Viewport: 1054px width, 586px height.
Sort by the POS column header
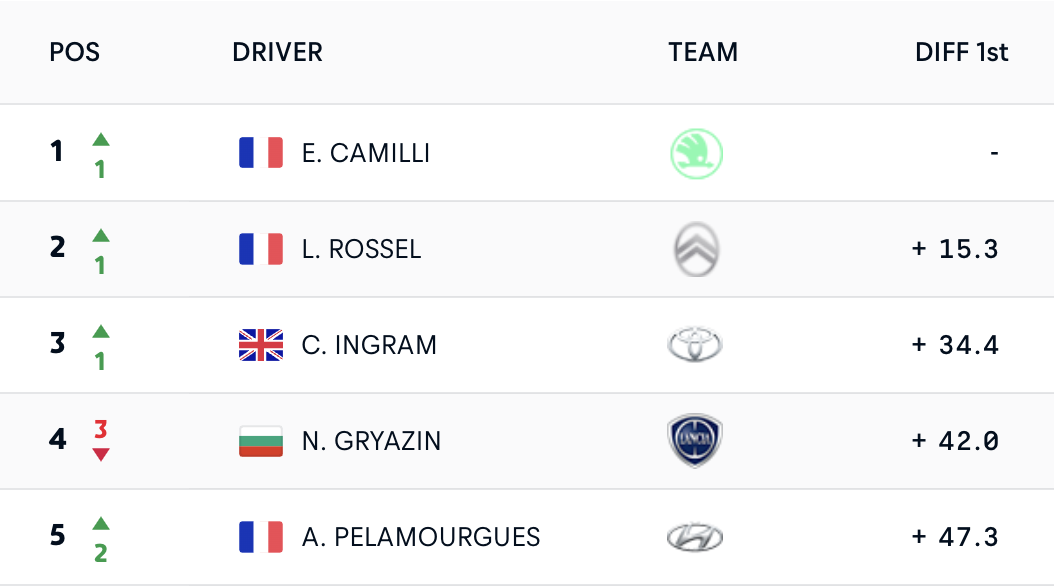[75, 52]
